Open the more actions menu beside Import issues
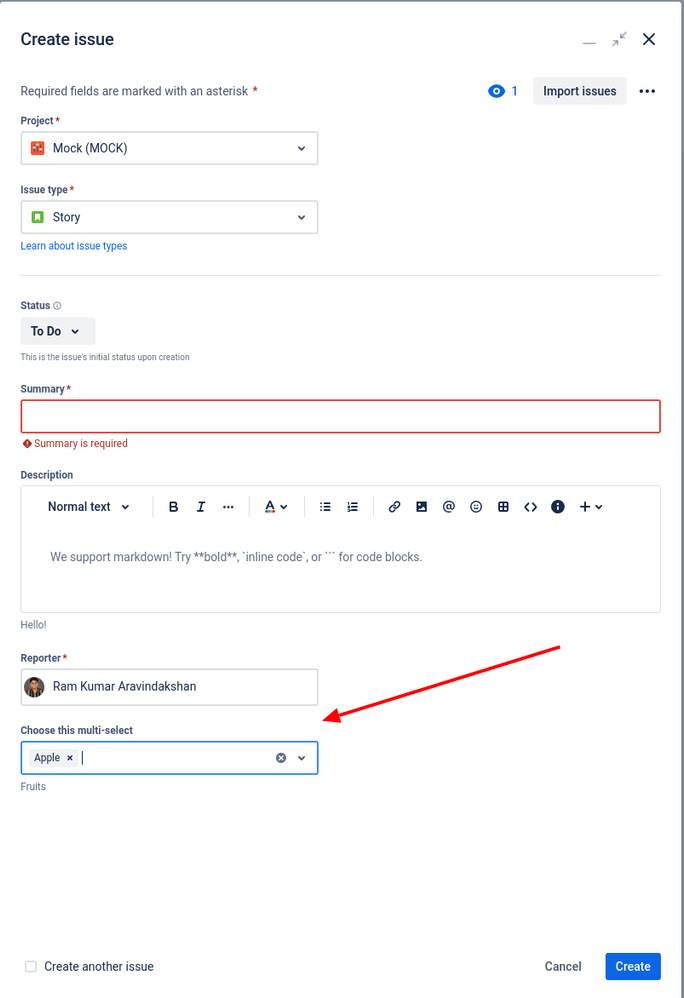The width and height of the screenshot is (684, 998). 647,91
